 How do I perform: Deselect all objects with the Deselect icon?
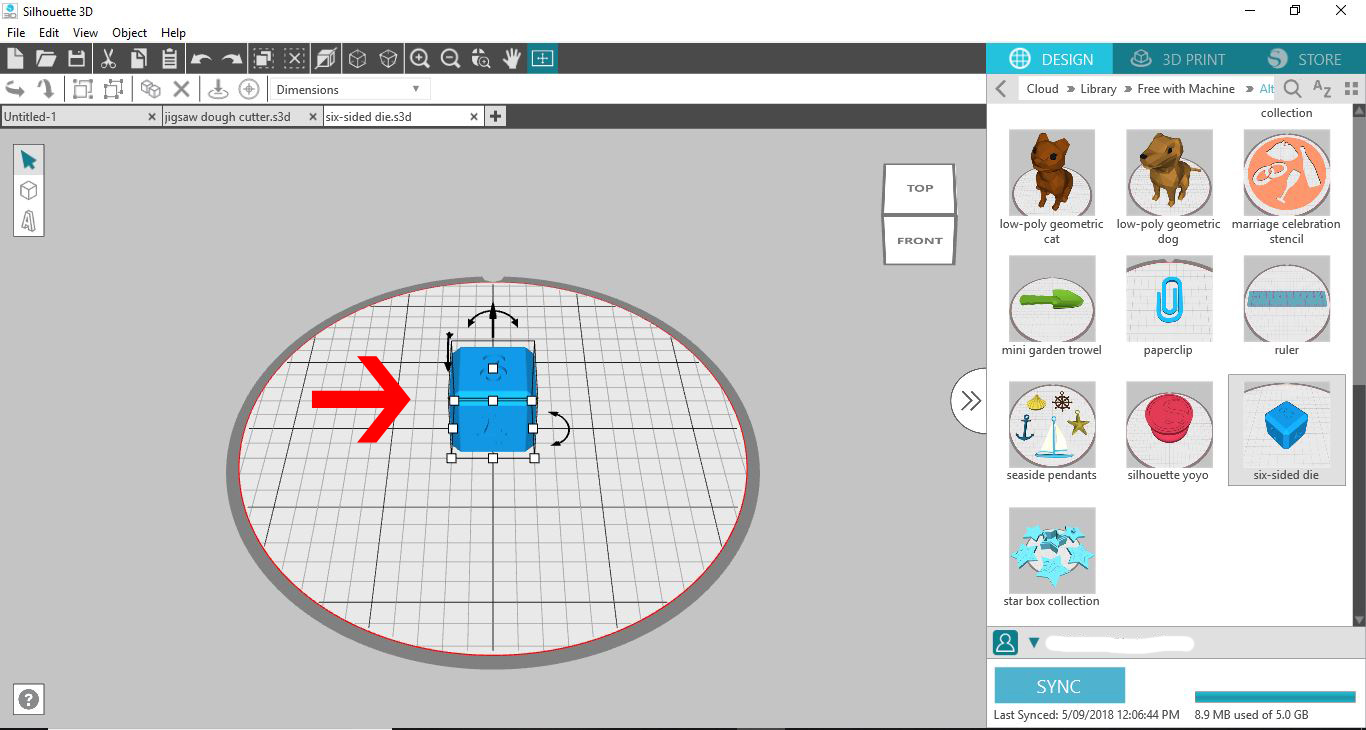294,59
